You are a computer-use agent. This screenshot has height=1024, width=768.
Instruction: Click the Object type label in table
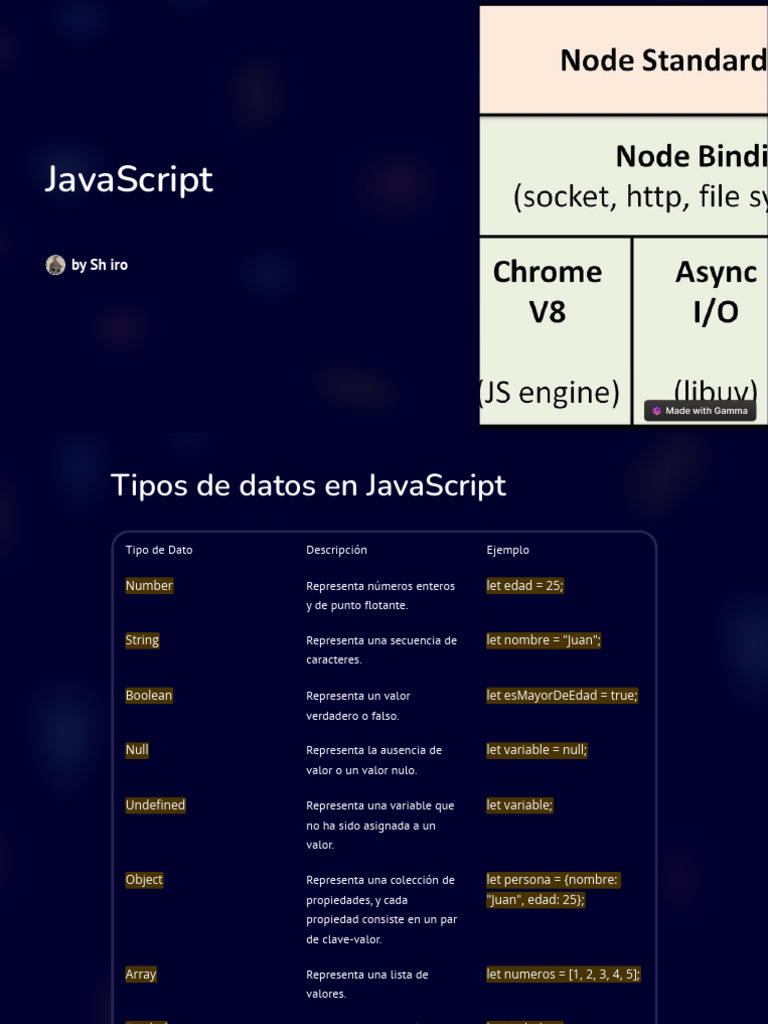144,880
